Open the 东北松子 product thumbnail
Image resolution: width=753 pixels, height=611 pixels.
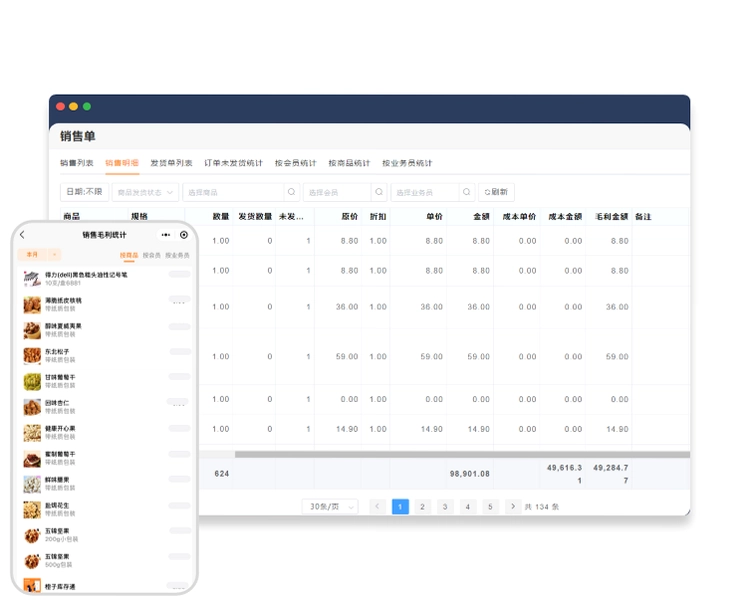point(32,356)
